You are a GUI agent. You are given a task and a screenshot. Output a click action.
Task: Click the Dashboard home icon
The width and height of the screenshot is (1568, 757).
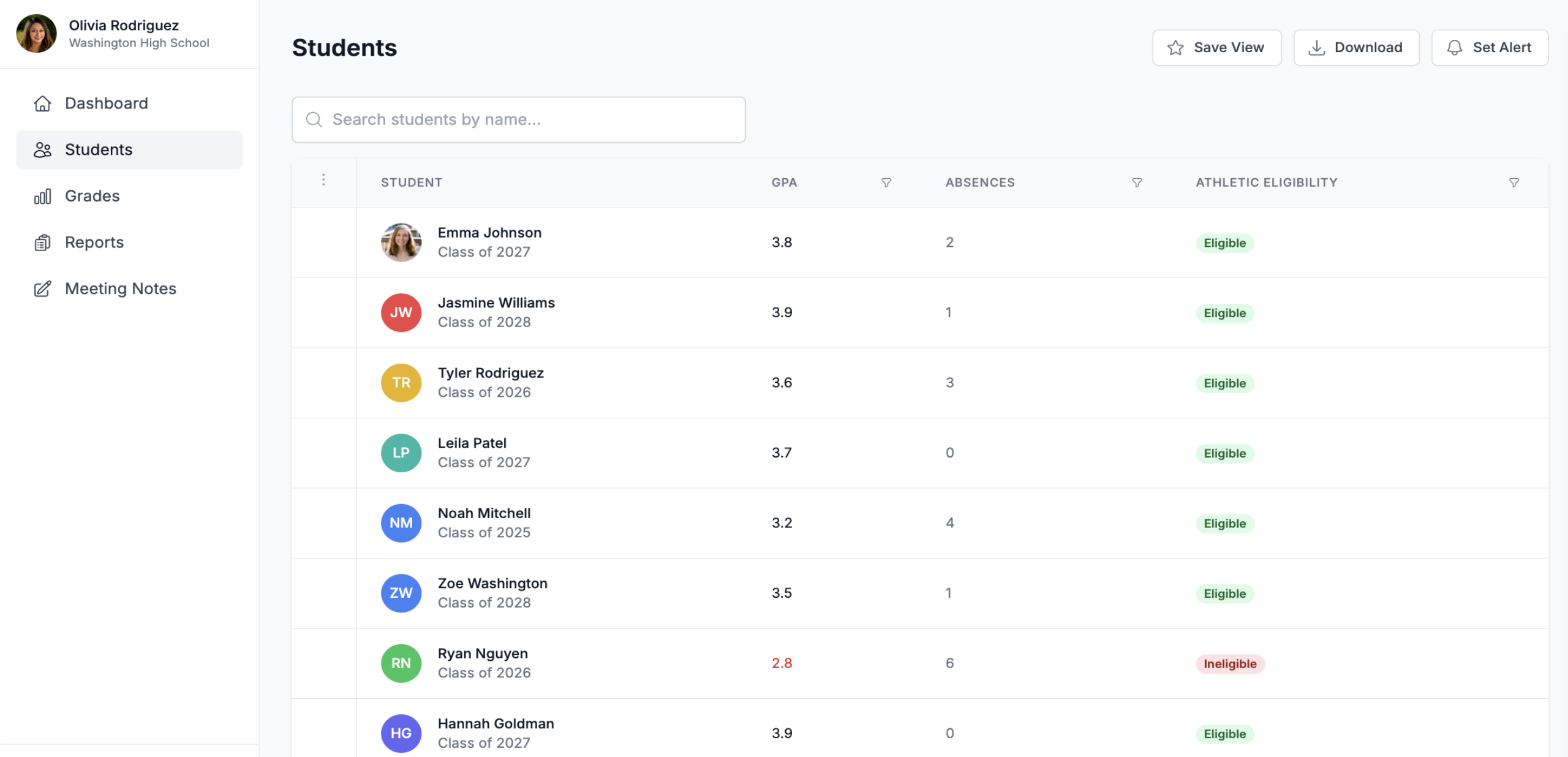coord(42,104)
